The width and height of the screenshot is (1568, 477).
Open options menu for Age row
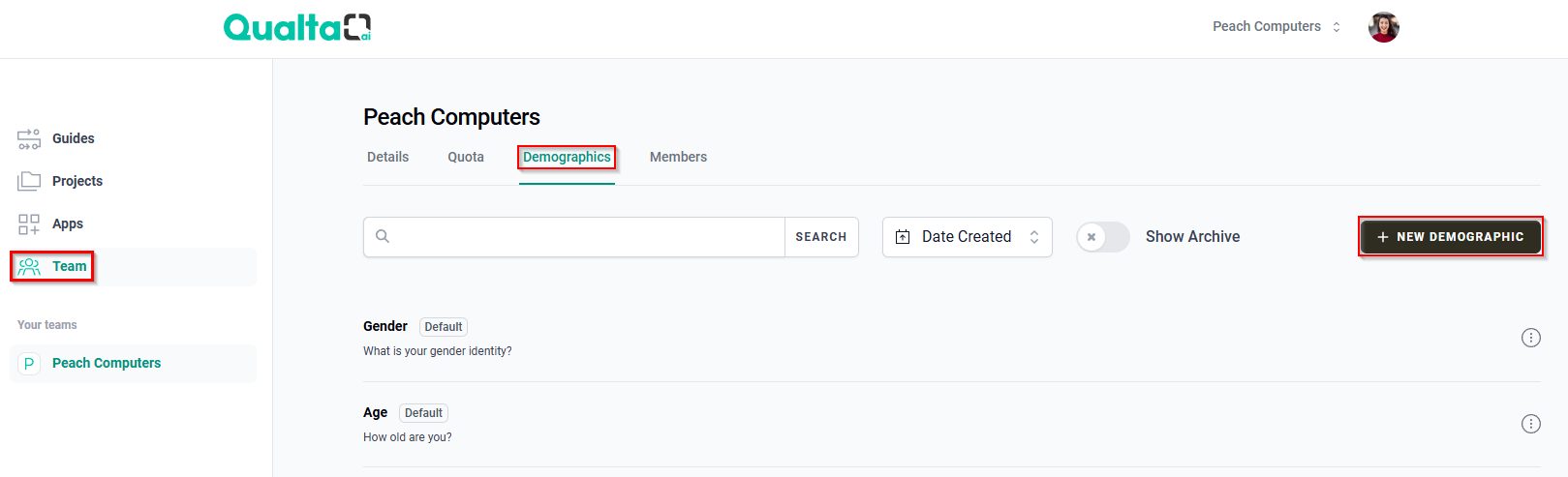(1530, 424)
